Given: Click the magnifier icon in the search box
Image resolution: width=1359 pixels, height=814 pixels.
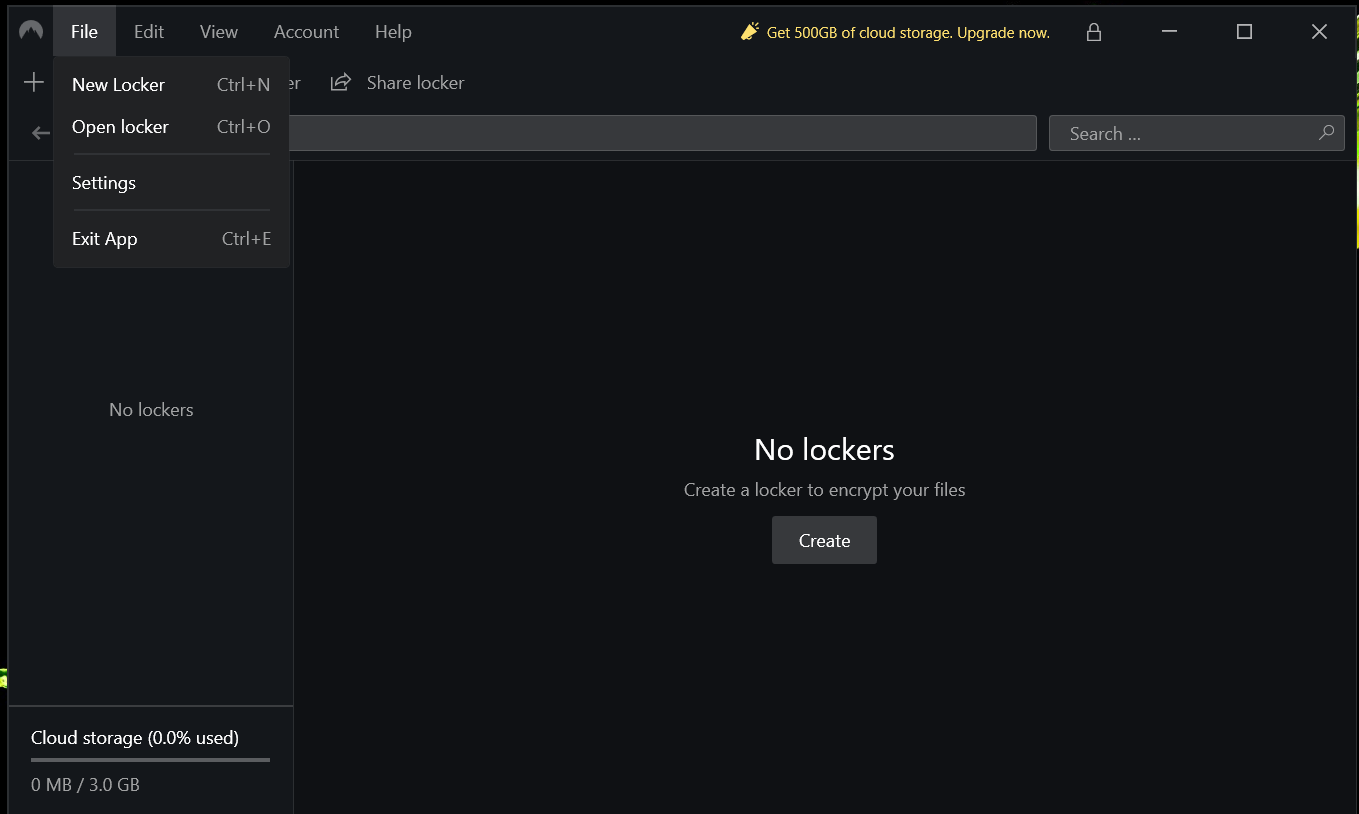Looking at the screenshot, I should 1326,132.
